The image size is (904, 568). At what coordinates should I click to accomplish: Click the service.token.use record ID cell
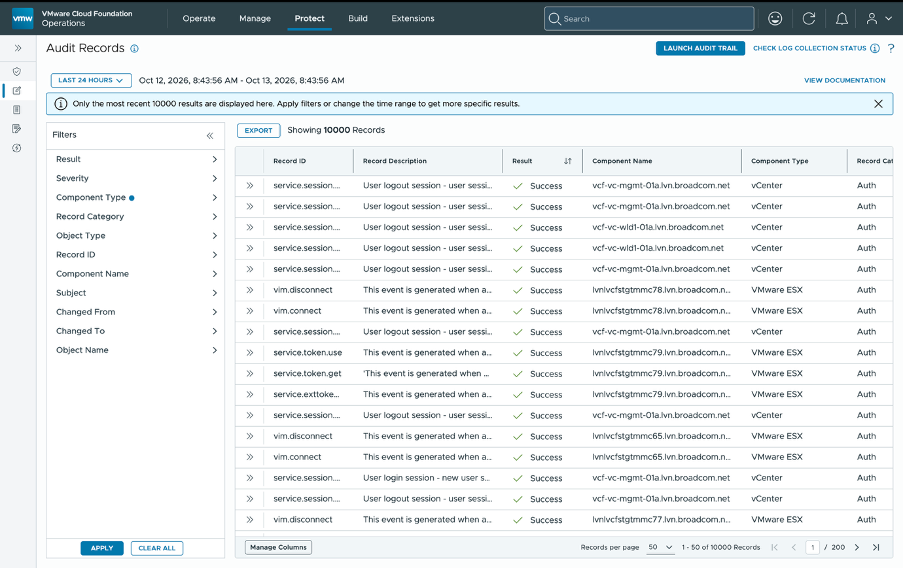(x=307, y=352)
